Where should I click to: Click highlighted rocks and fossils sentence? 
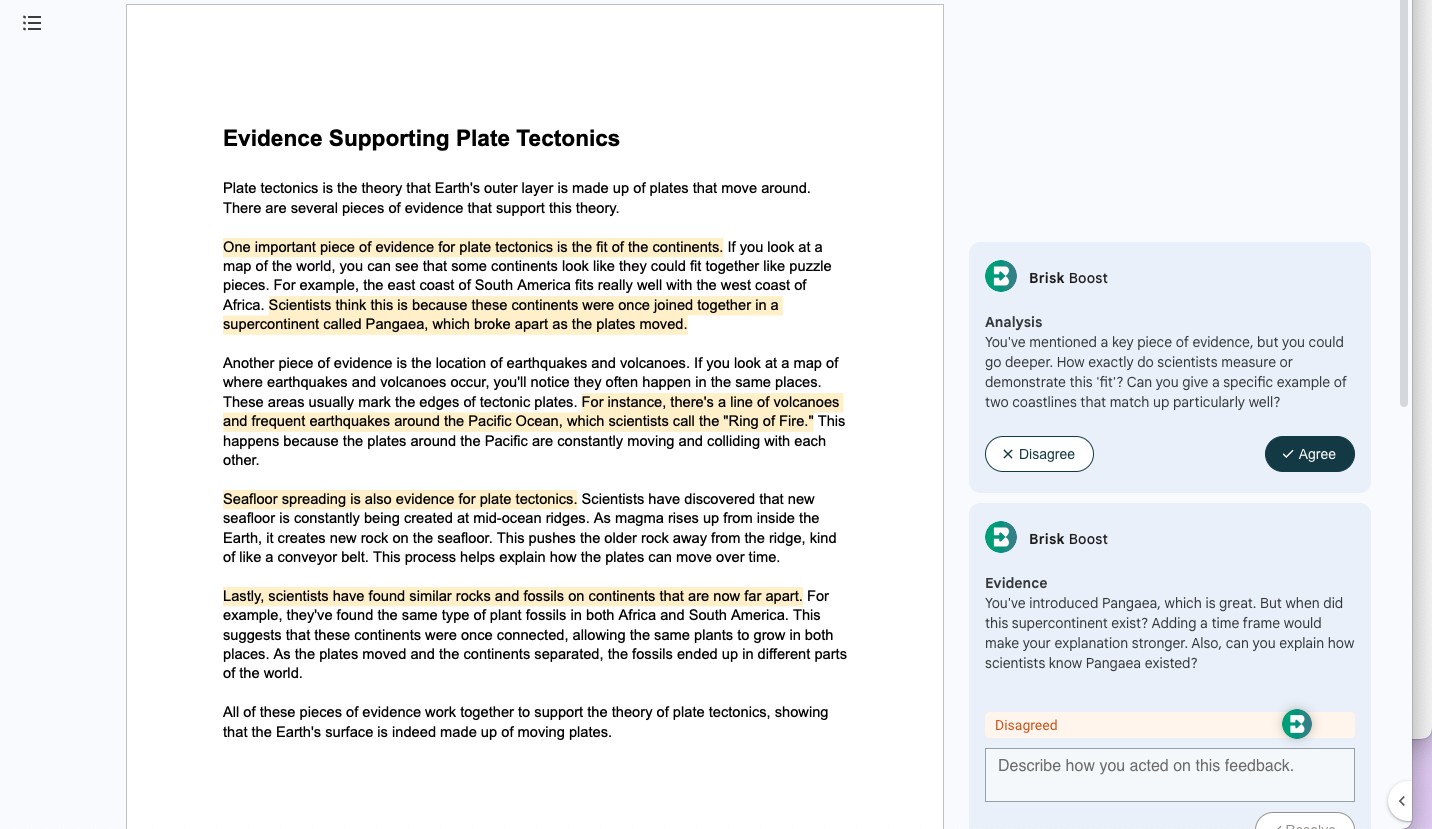[x=512, y=596]
